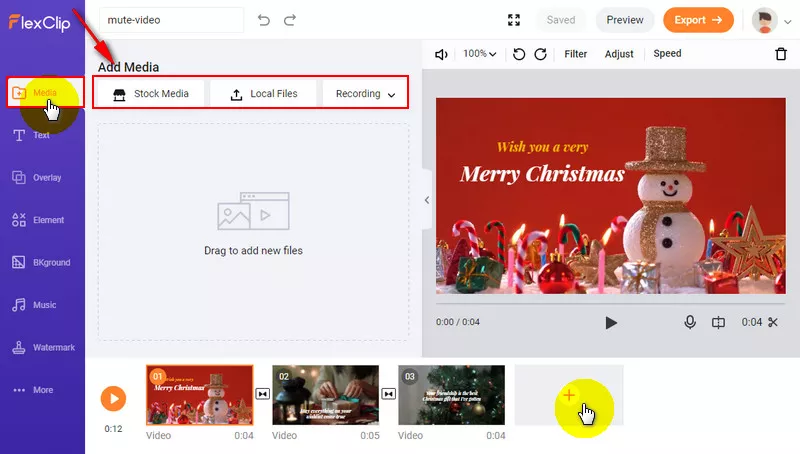
Task: Rotate clip clockwise
Action: point(540,54)
